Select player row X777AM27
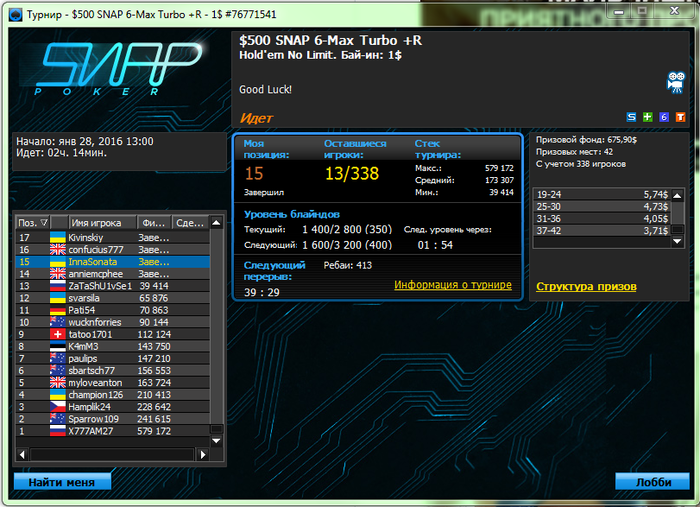 (113, 431)
